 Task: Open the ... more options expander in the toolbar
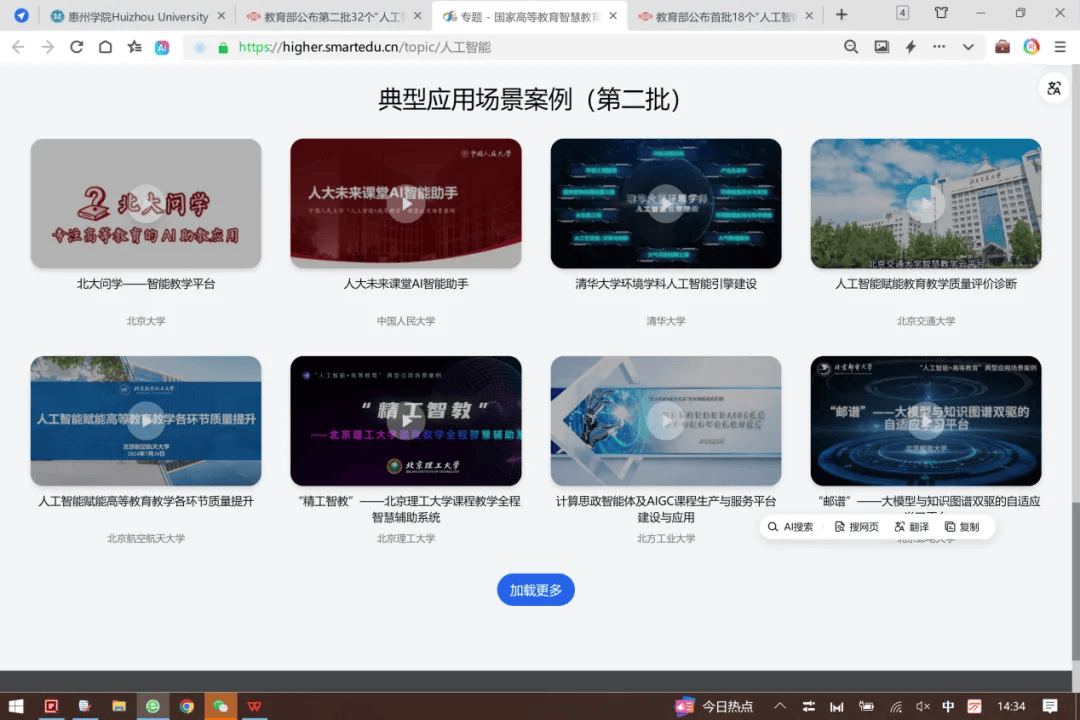coord(940,47)
